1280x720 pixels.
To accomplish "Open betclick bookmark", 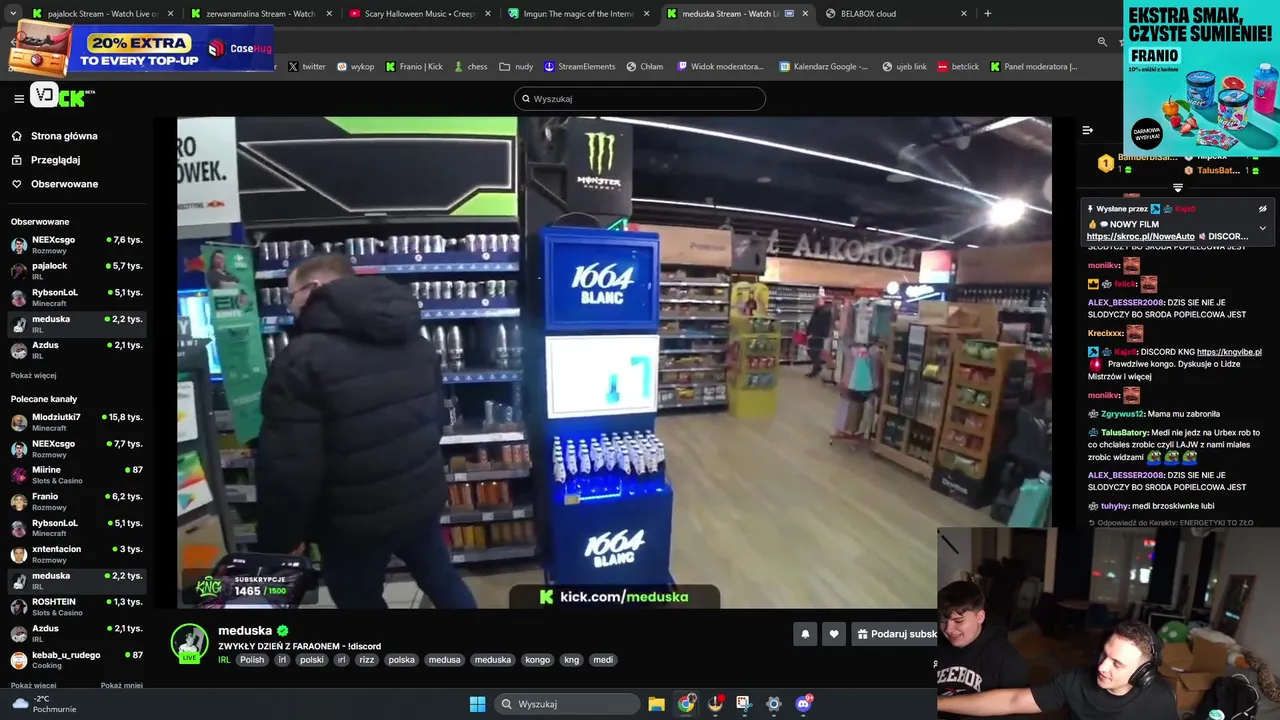I will point(959,67).
